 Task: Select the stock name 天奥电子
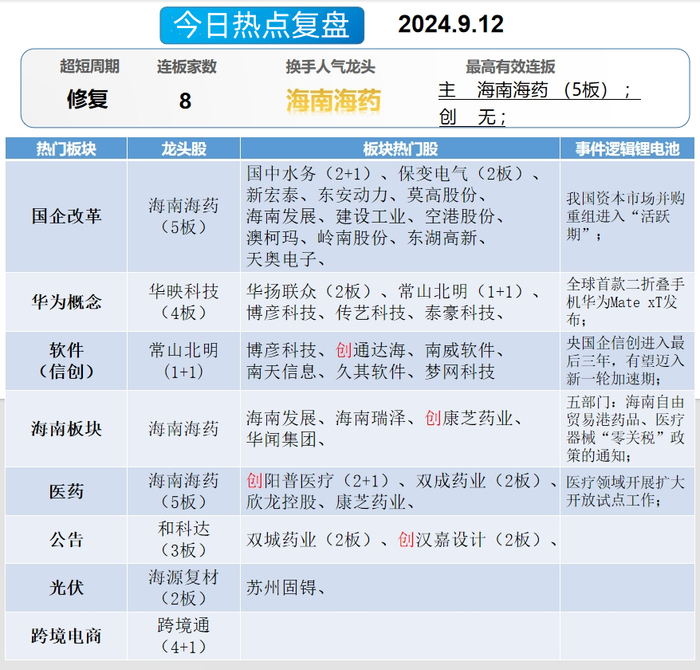coord(281,259)
